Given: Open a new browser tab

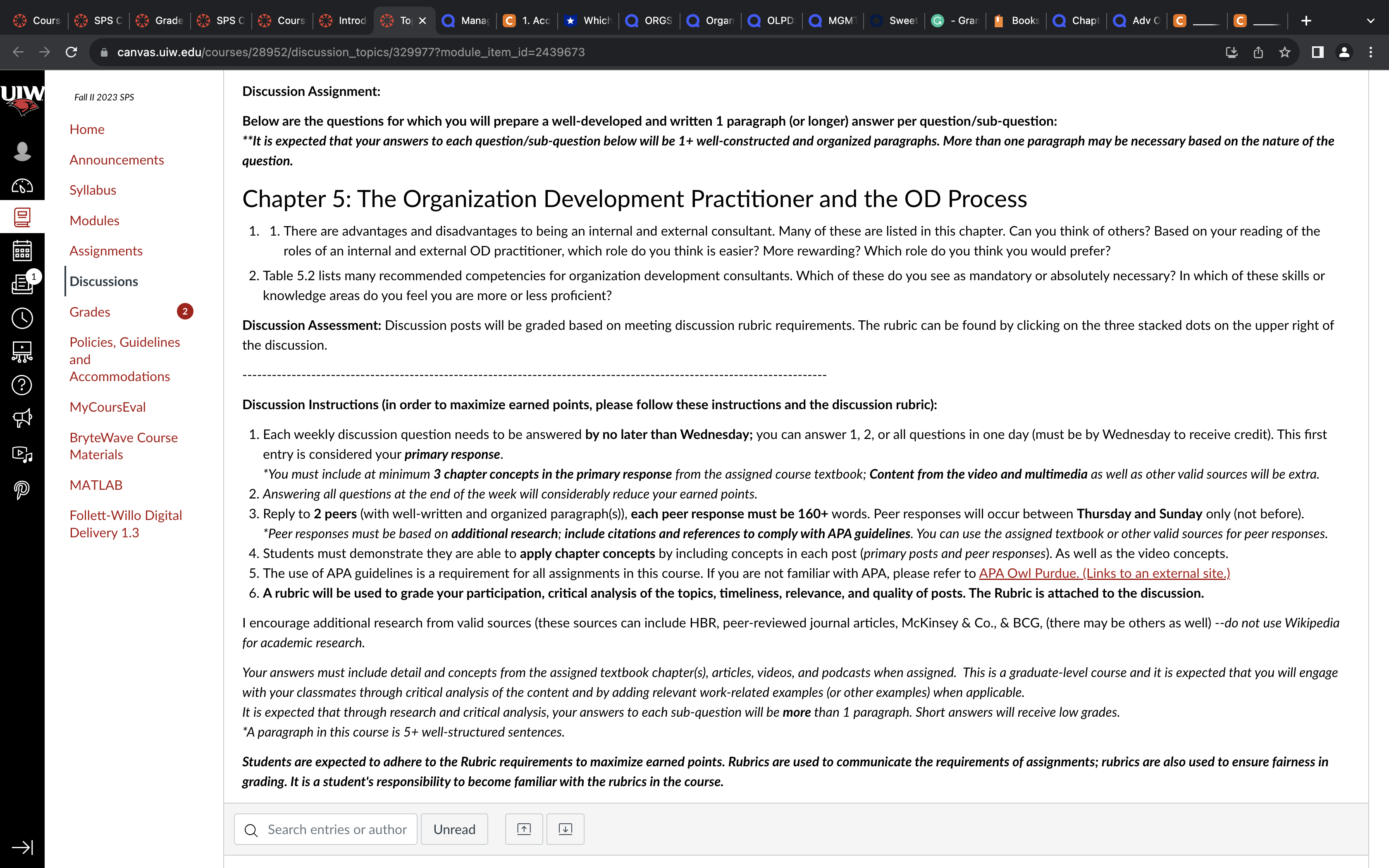Looking at the screenshot, I should coord(1306,21).
